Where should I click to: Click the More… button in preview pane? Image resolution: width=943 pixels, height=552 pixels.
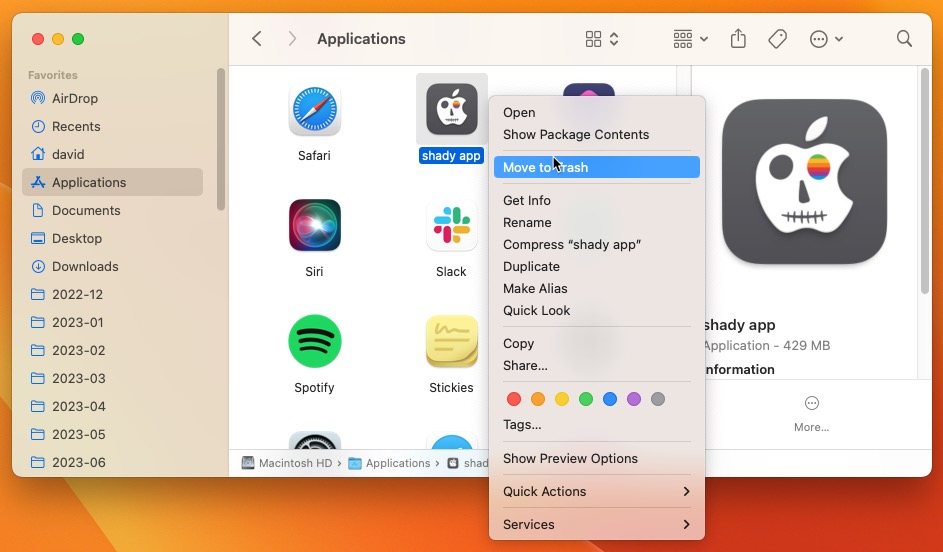tap(811, 414)
